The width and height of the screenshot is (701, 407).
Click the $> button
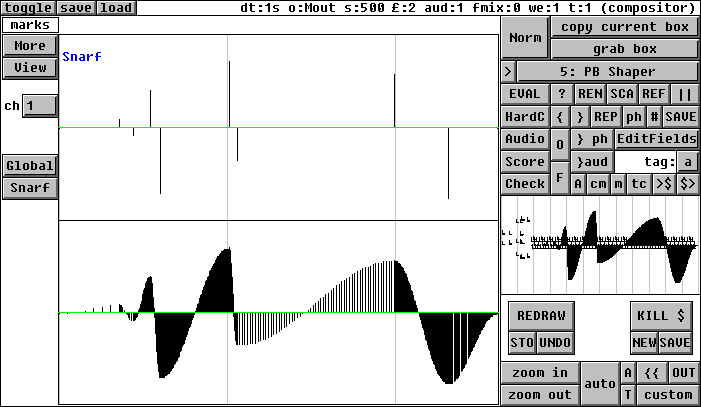coord(688,184)
